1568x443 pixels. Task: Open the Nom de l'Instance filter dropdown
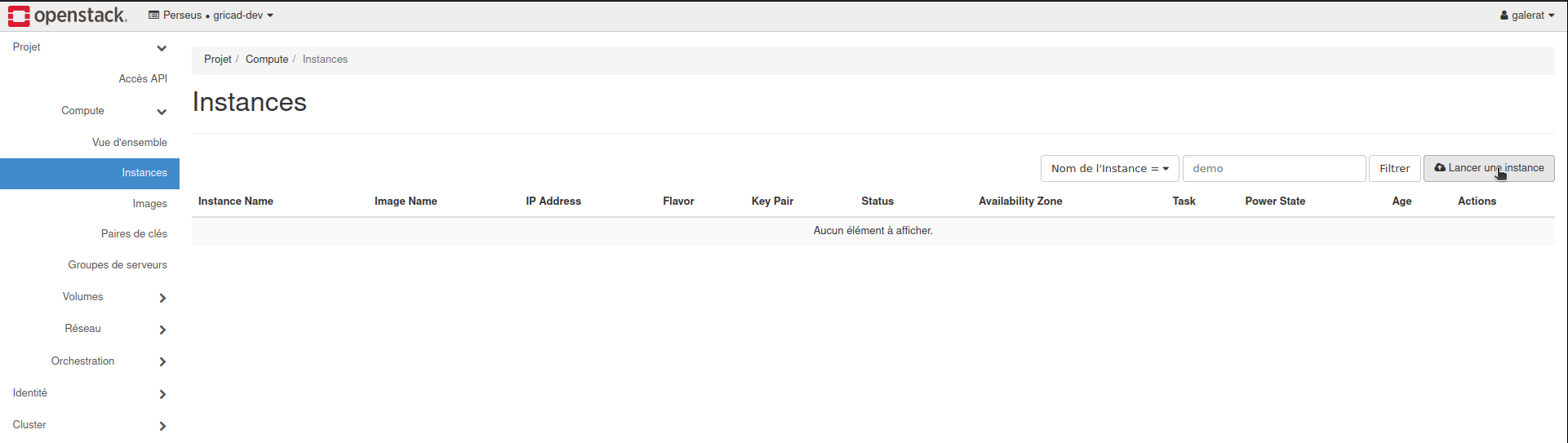(1109, 169)
